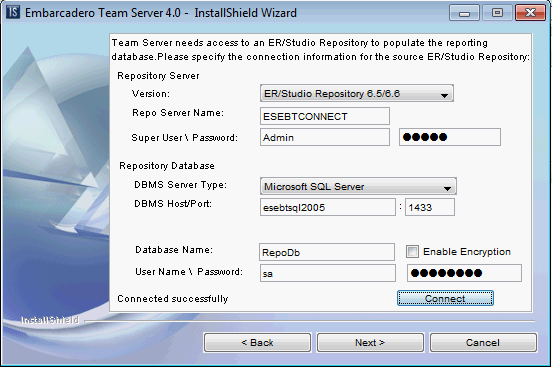Viewport: 552px width, 367px height.
Task: Click the Super User \ Password label
Action: 184,137
